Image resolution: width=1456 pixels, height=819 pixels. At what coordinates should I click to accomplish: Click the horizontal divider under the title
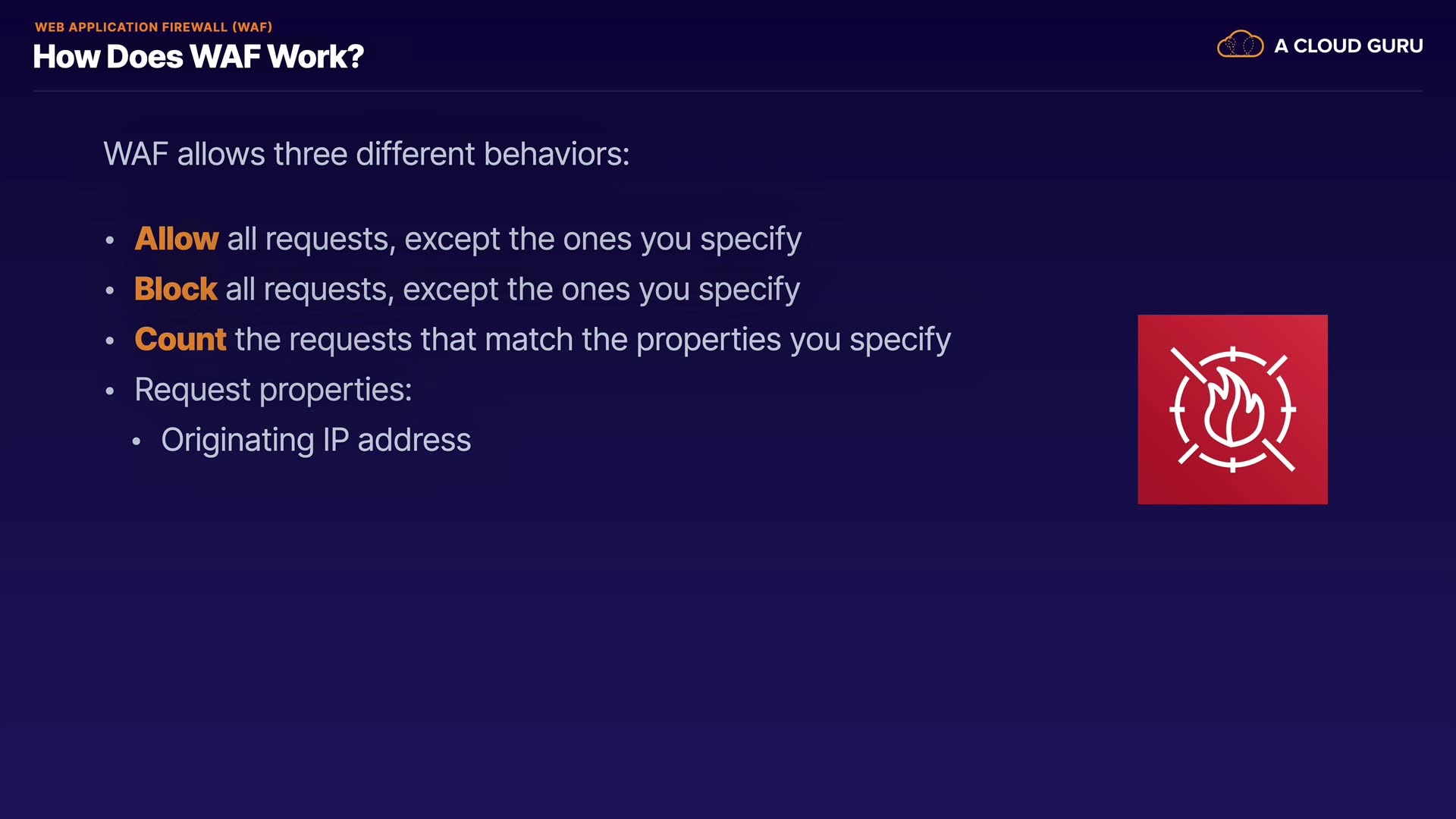click(x=727, y=91)
